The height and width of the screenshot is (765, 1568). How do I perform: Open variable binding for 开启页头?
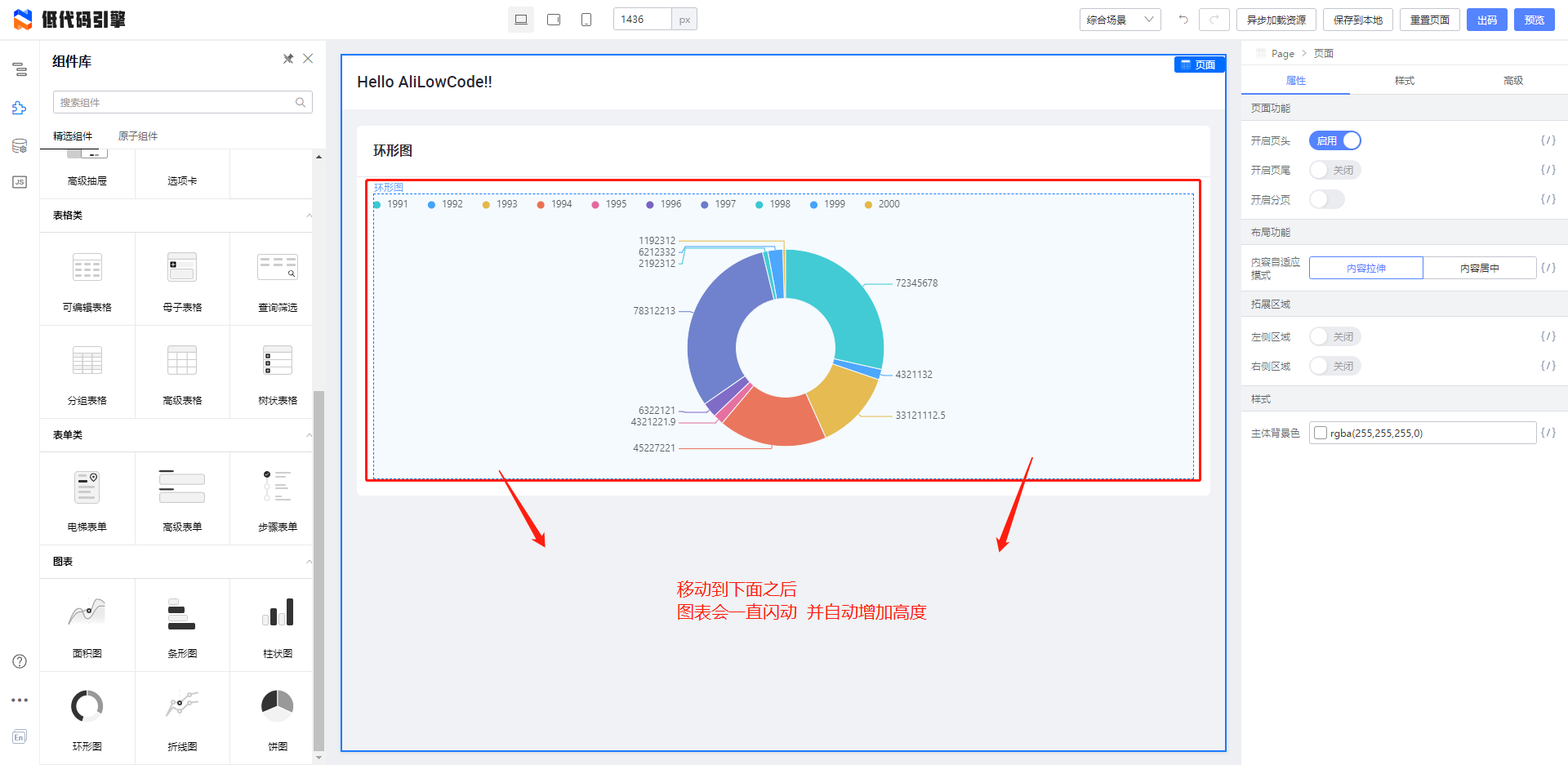coord(1548,140)
